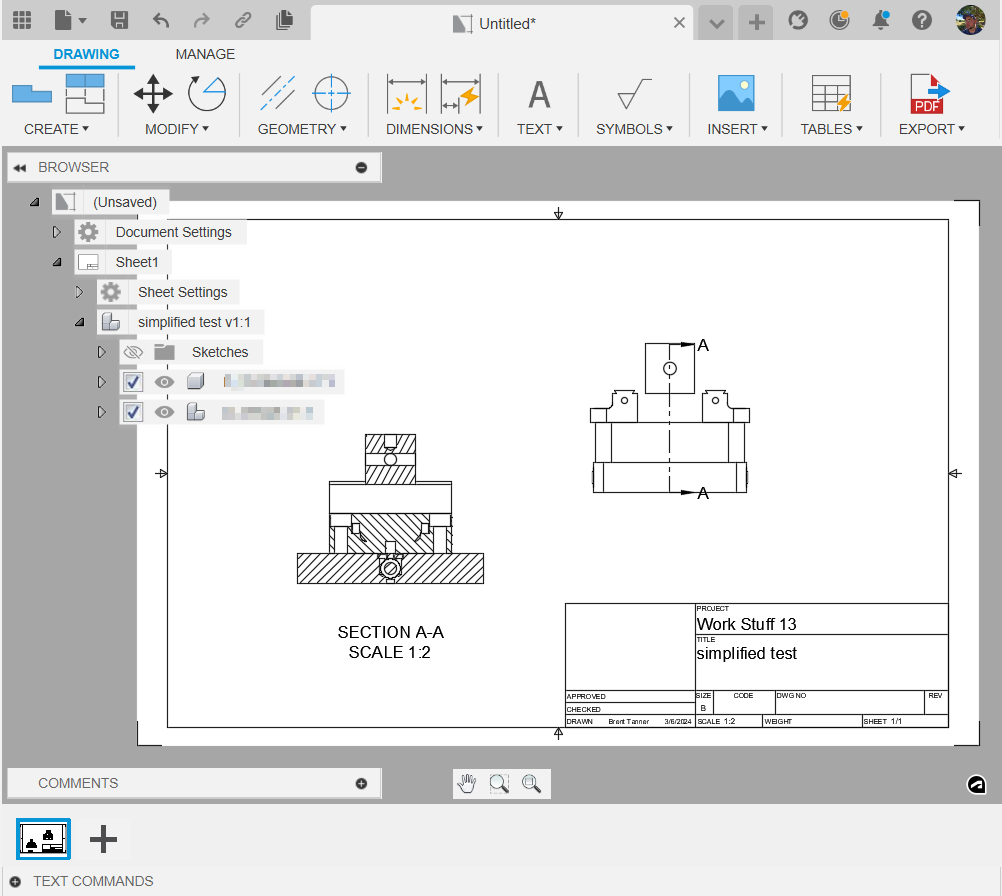
Task: Uncheck the first component checkbox in browser
Action: 132,381
